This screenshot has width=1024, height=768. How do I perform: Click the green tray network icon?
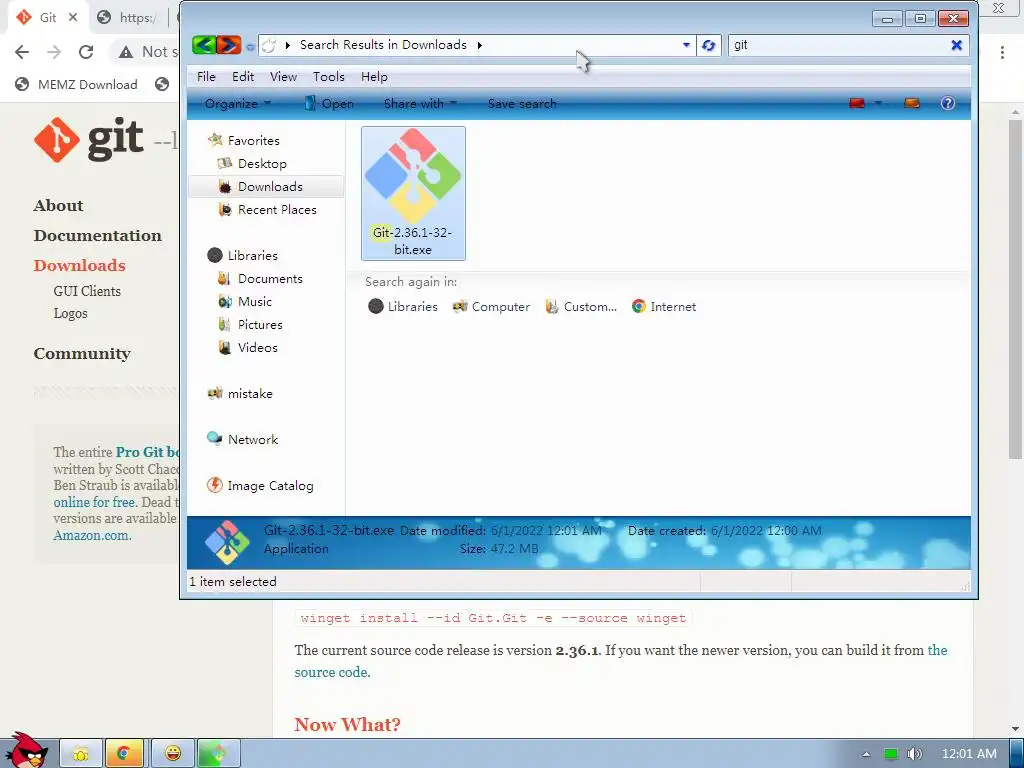(891, 754)
